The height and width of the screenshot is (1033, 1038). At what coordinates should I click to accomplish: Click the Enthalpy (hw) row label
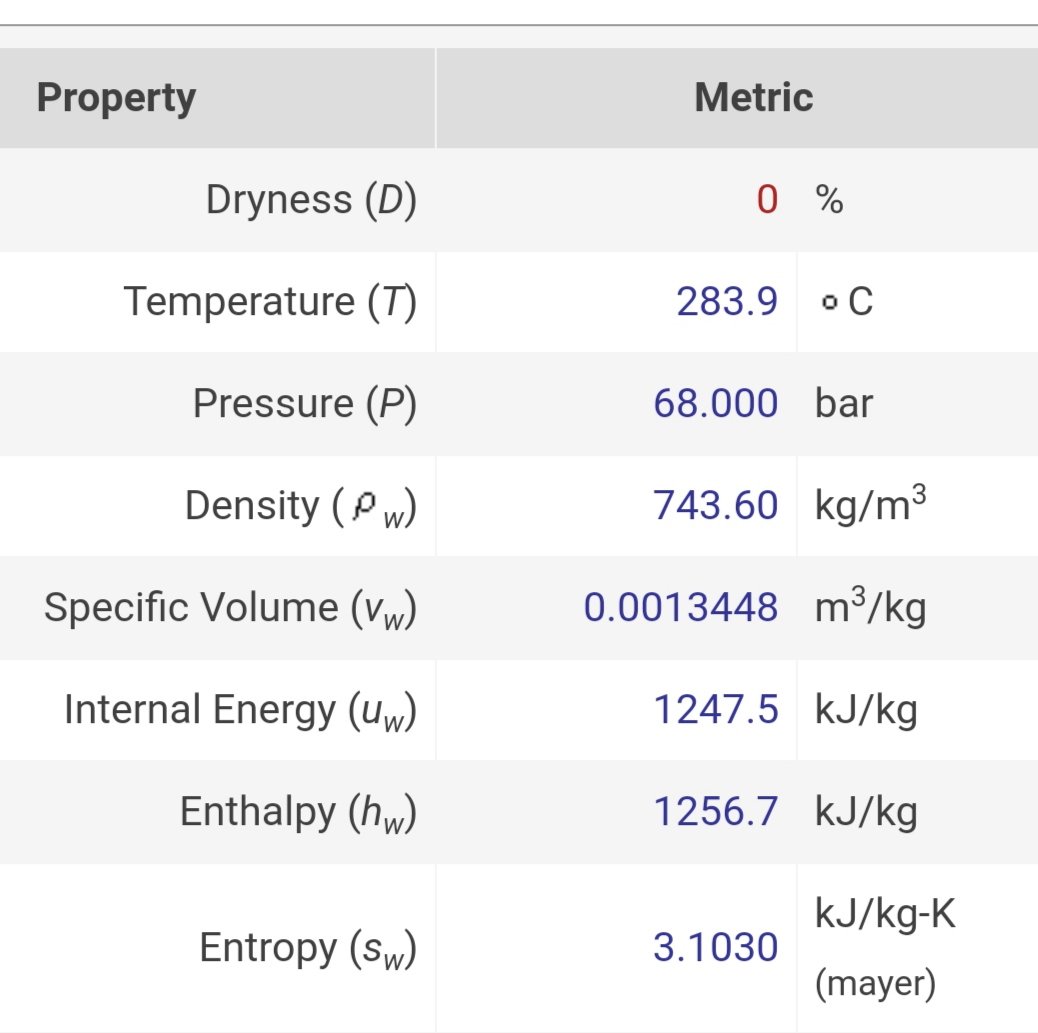point(297,811)
